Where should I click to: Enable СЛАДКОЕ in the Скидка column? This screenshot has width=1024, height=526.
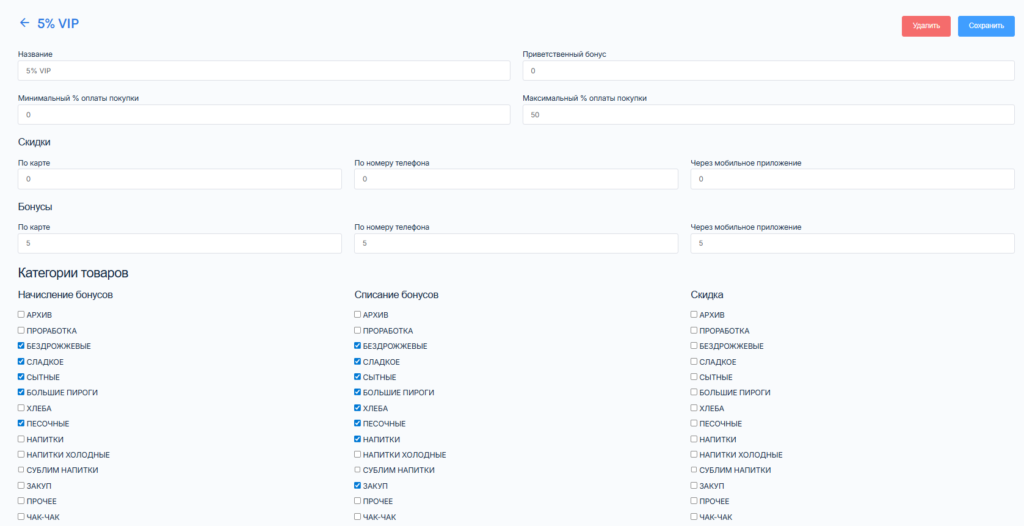pyautogui.click(x=694, y=362)
